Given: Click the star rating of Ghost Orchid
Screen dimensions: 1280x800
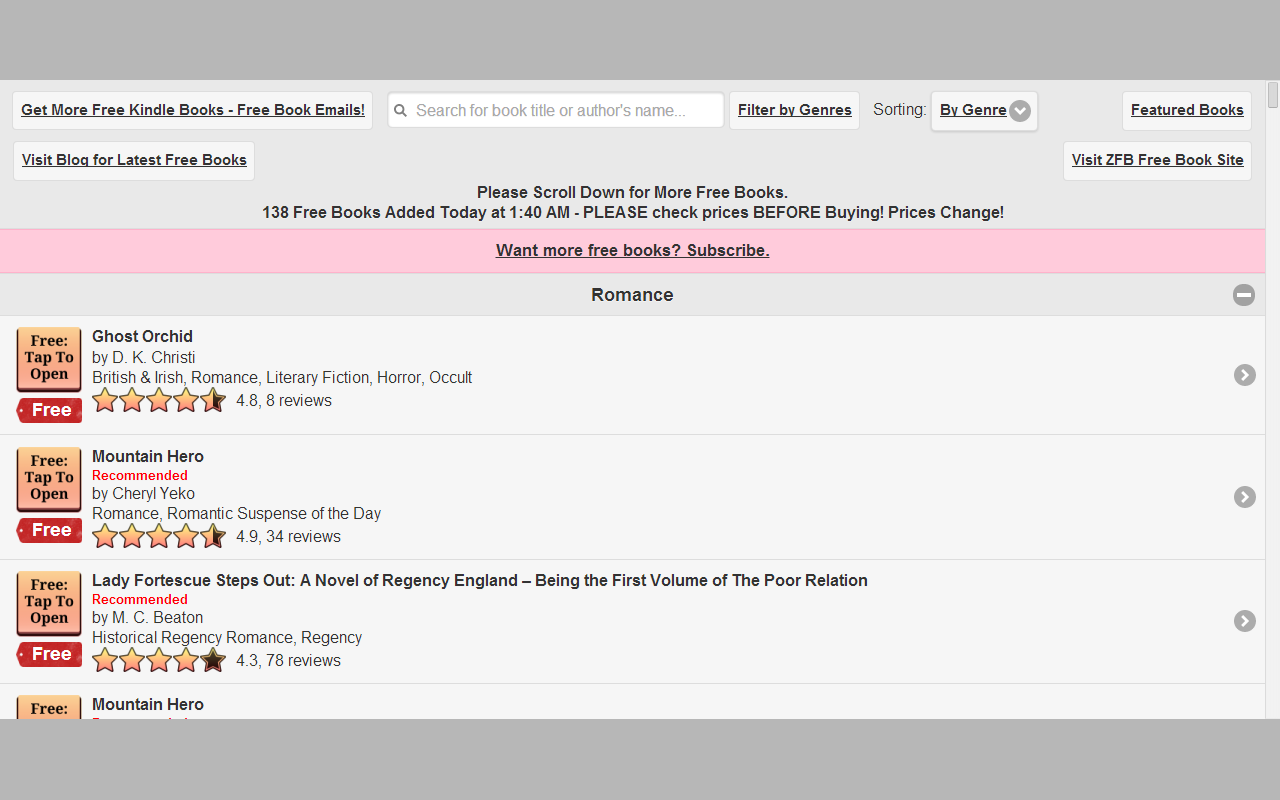Looking at the screenshot, I should click(x=159, y=400).
